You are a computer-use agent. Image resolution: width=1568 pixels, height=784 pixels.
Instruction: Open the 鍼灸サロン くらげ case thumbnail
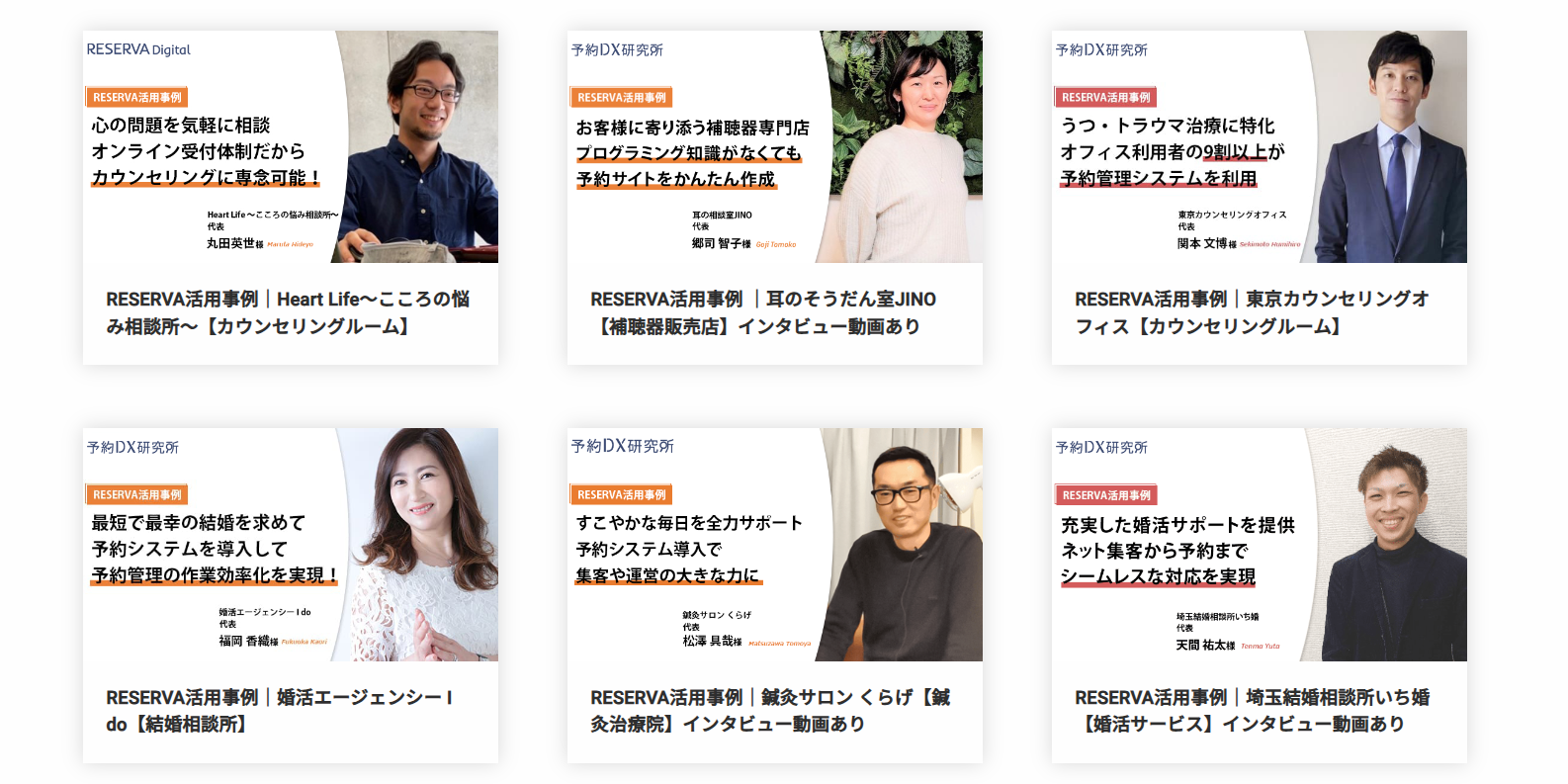click(775, 545)
